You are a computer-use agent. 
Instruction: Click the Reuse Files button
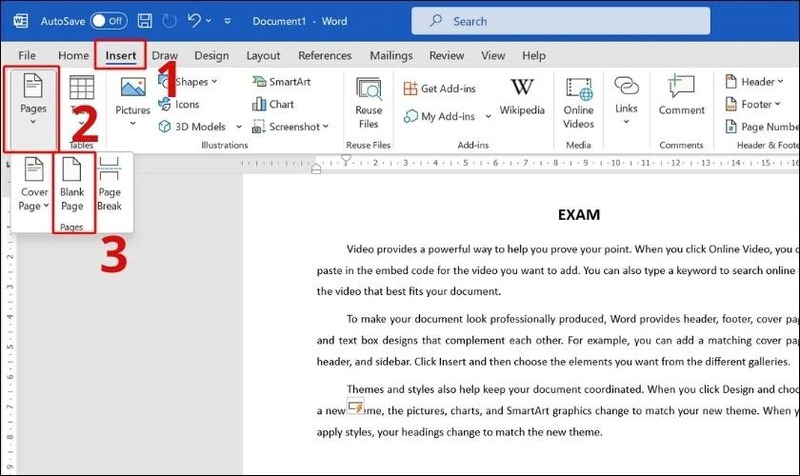click(x=368, y=103)
